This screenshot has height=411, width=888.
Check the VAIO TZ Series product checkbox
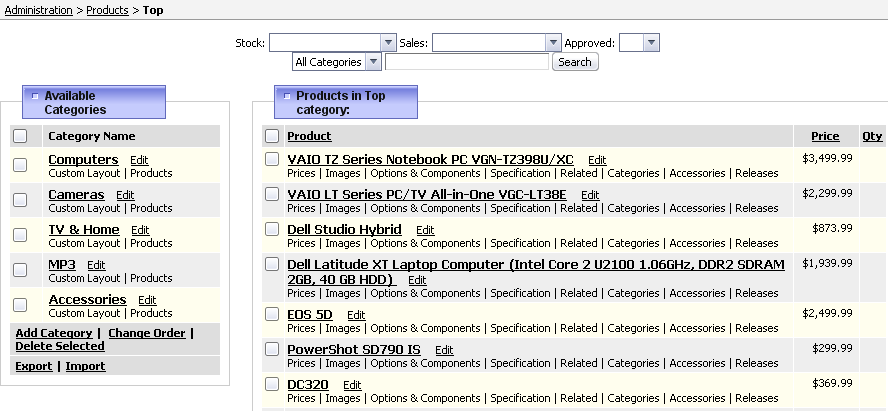(272, 159)
